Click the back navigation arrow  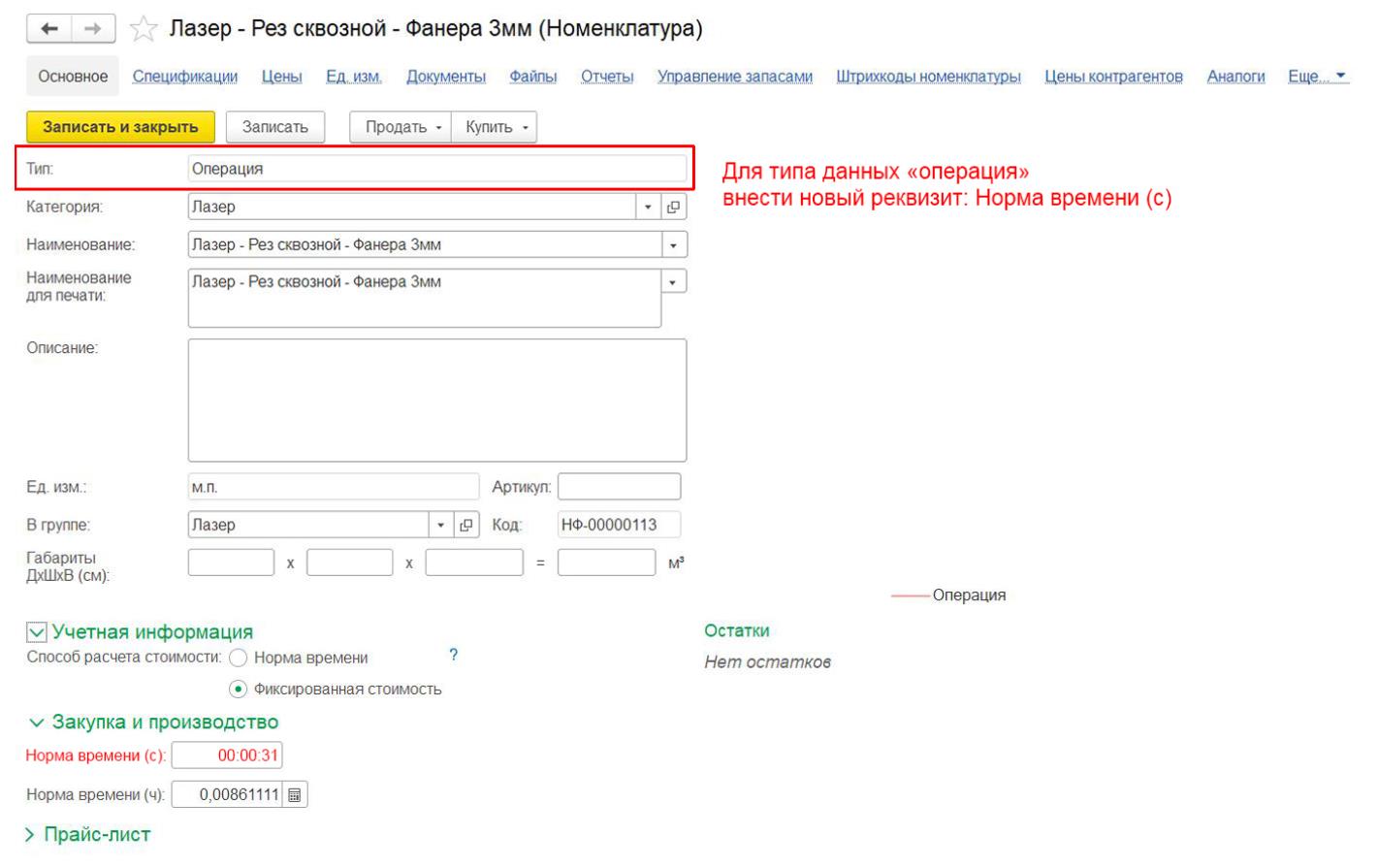point(49,29)
